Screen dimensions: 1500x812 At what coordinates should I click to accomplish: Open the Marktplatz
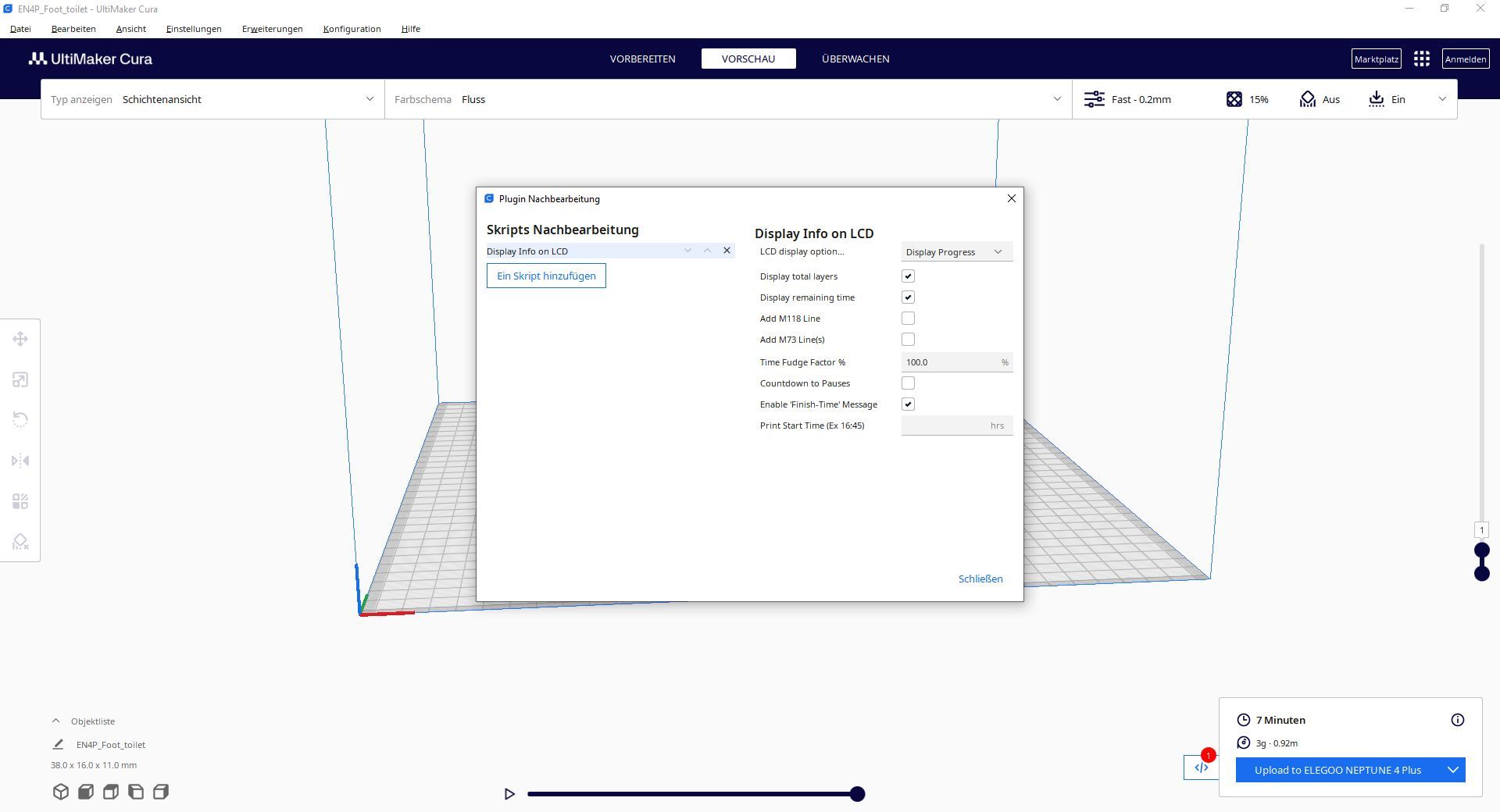[x=1377, y=59]
